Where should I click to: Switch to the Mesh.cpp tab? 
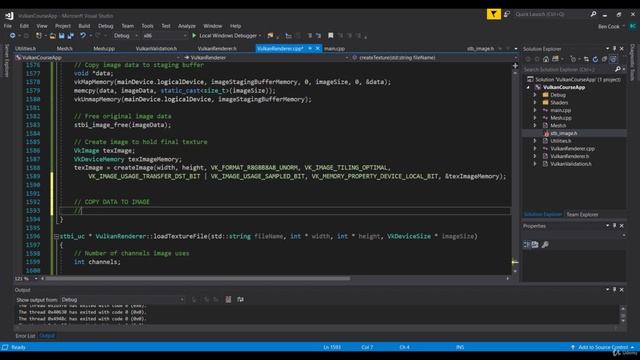(x=104, y=49)
